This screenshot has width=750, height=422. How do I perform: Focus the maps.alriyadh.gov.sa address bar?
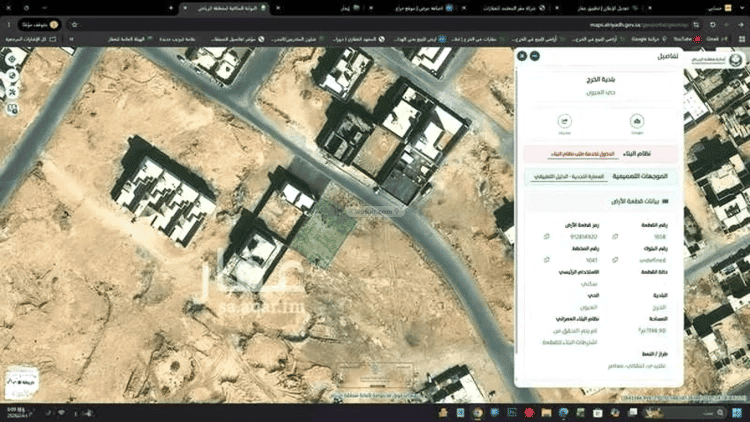[x=383, y=24]
